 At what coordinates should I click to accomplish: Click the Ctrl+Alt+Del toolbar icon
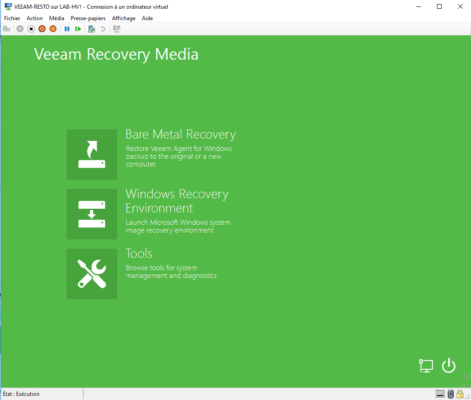[7, 29]
